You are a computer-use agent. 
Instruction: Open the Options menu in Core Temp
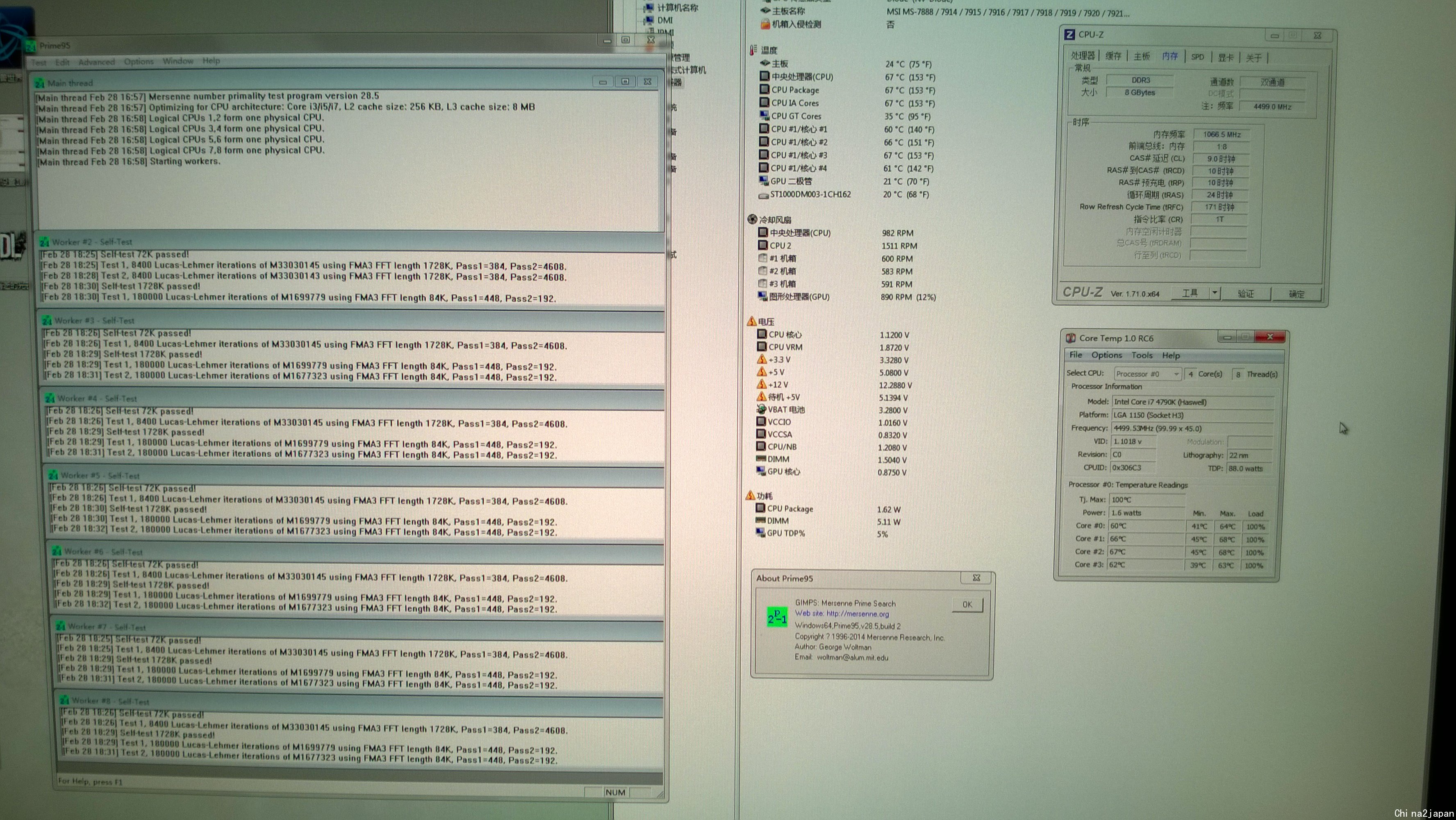(x=1106, y=355)
